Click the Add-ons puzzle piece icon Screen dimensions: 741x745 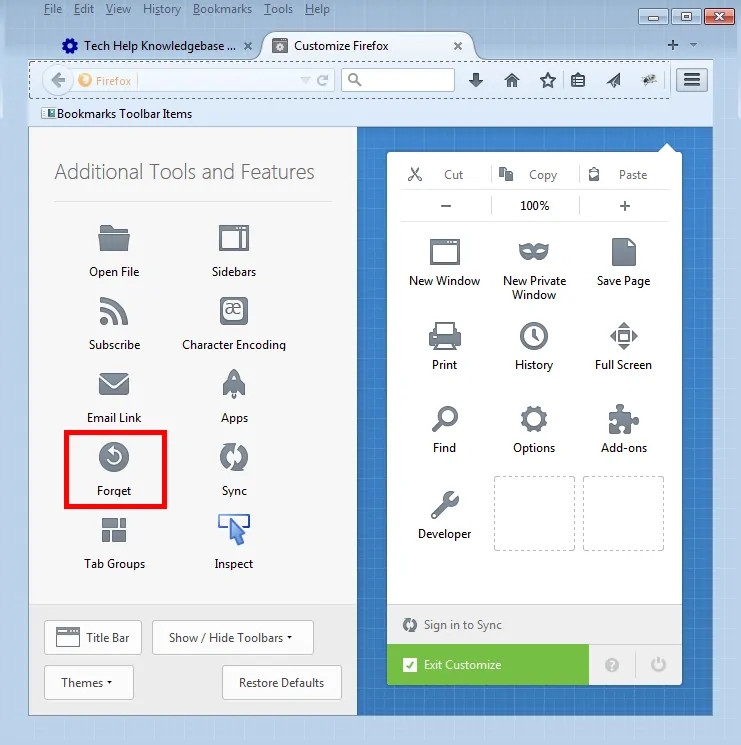click(624, 419)
